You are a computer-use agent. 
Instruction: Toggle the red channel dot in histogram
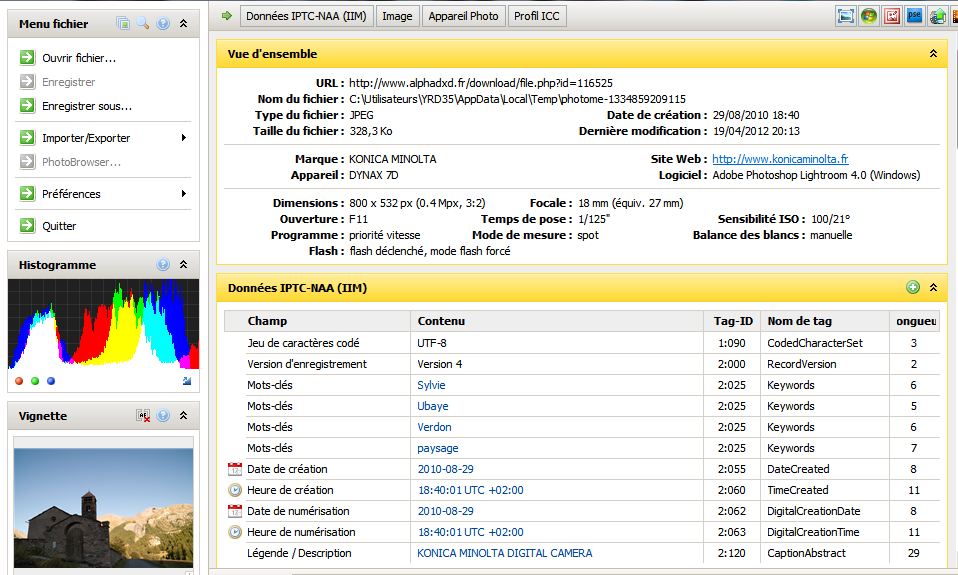click(x=19, y=381)
